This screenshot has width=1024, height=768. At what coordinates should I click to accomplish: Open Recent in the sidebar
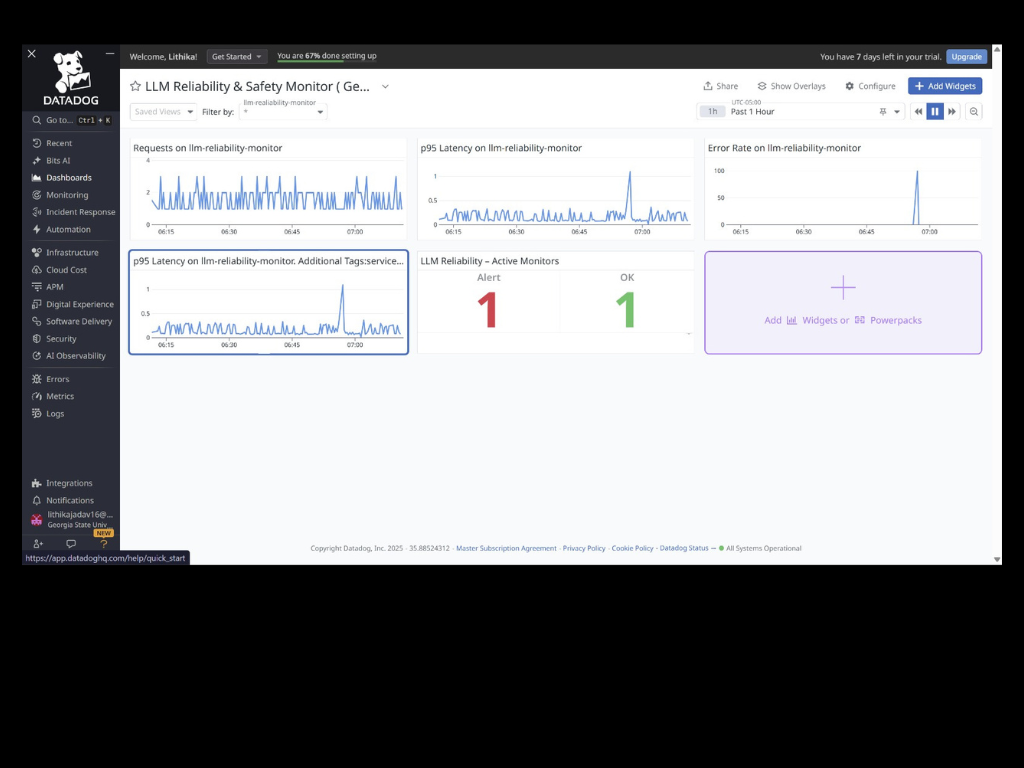(x=59, y=143)
